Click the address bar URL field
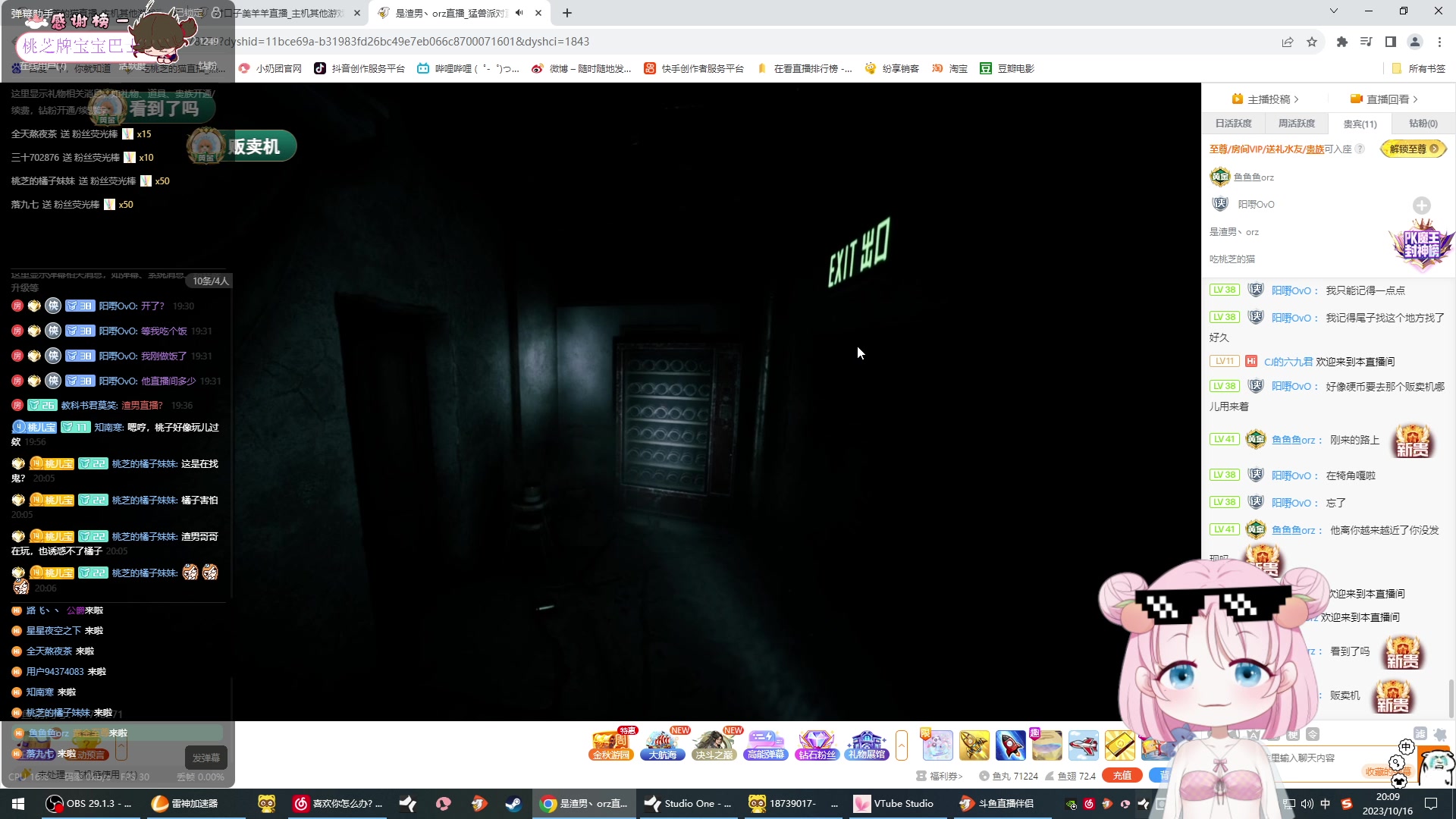1456x819 pixels. pos(728,42)
